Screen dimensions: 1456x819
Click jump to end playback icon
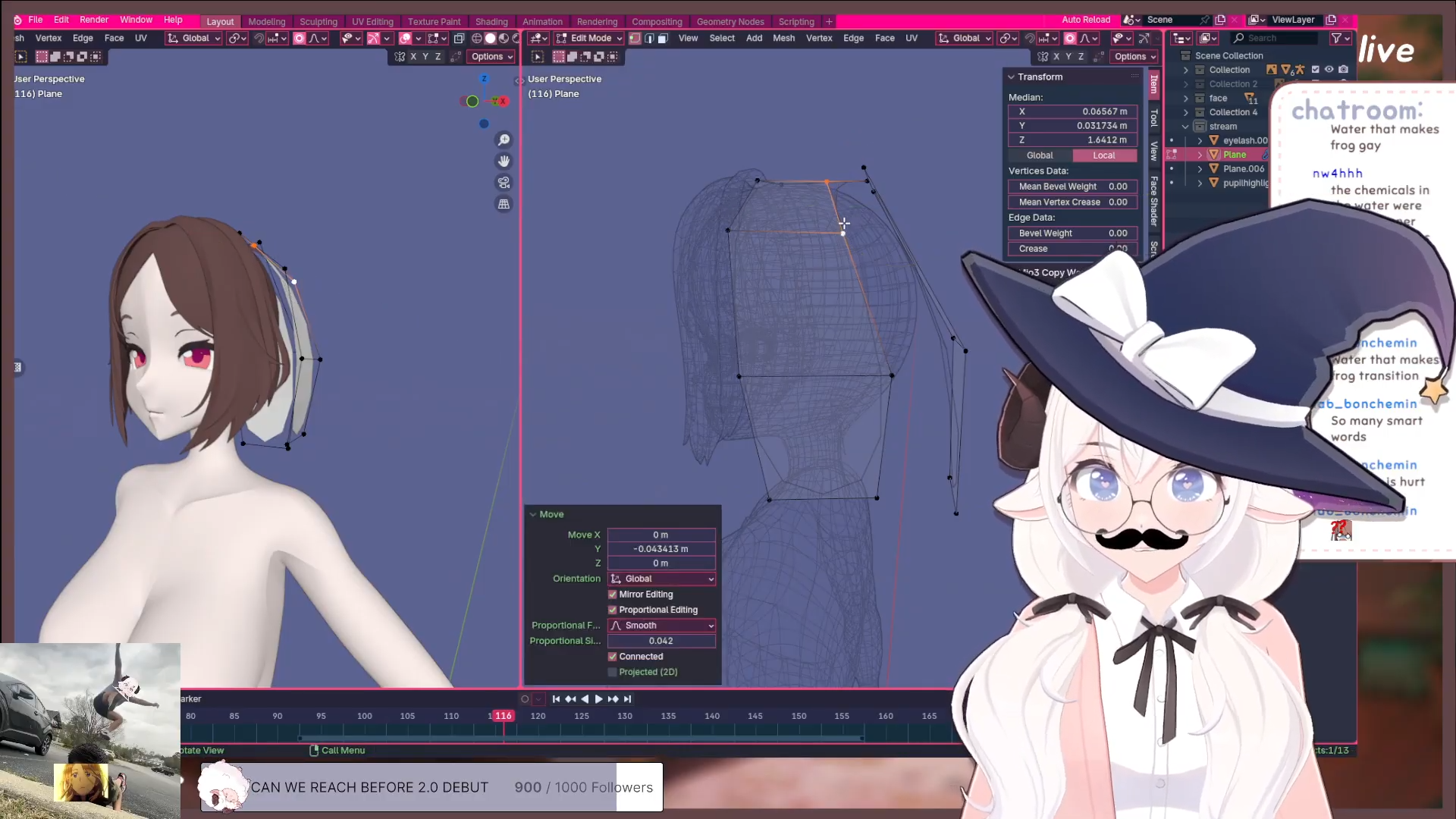coord(627,699)
